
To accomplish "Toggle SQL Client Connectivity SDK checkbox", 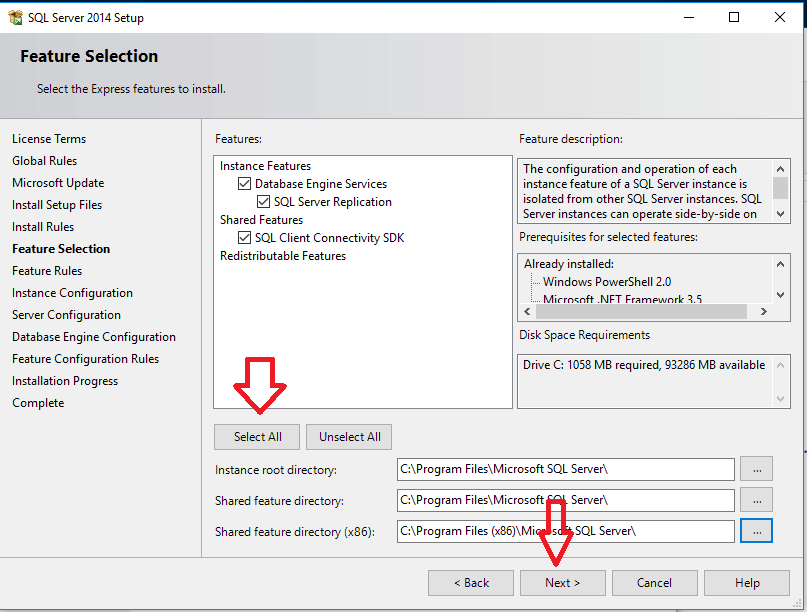I will pos(244,238).
